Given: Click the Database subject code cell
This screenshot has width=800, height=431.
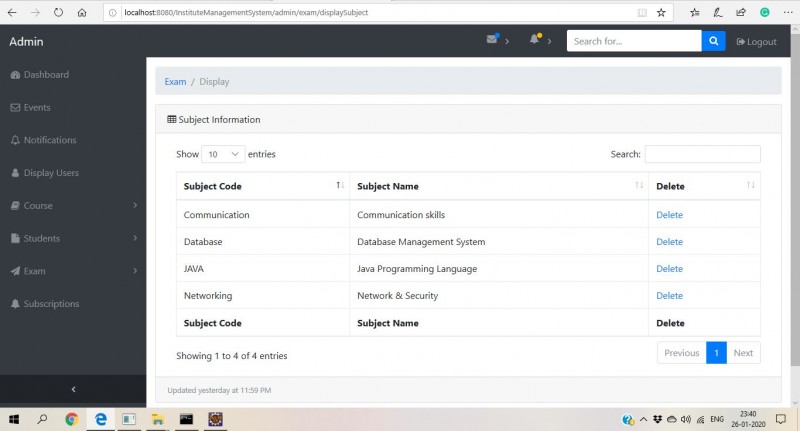Looking at the screenshot, I should pyautogui.click(x=263, y=242).
